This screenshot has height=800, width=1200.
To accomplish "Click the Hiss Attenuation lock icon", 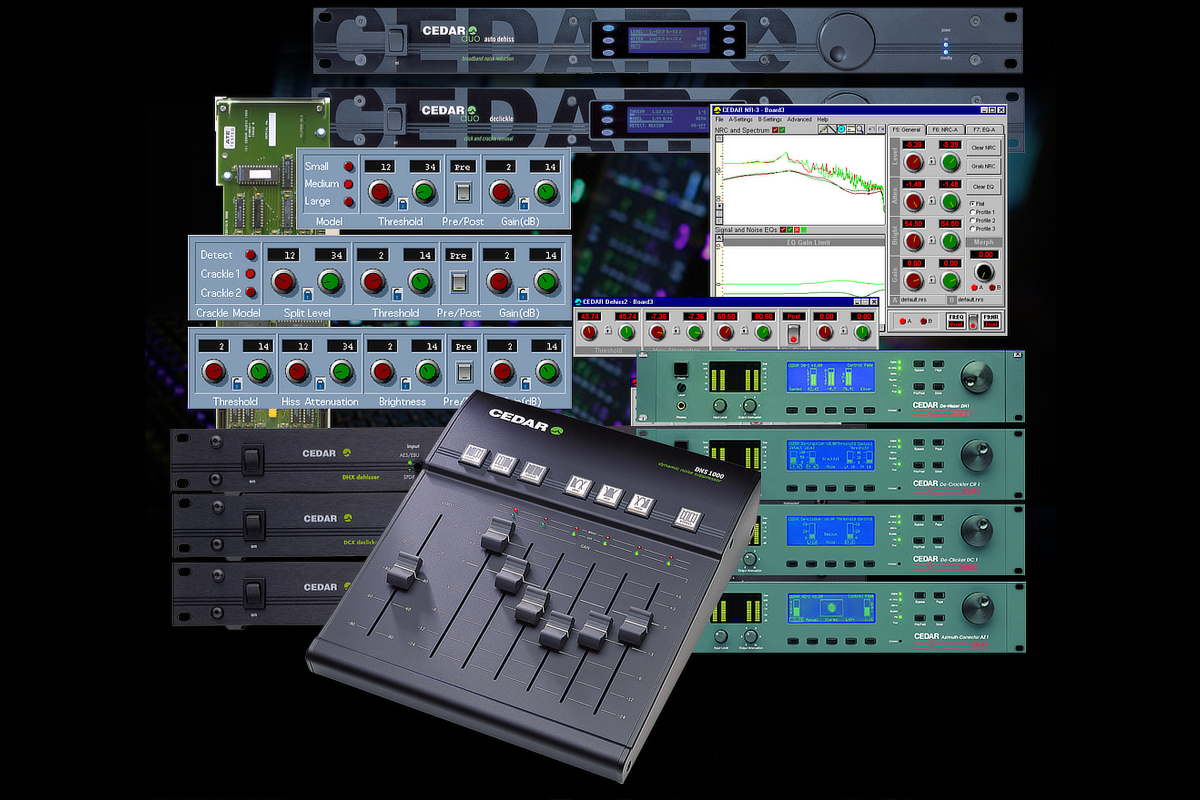I will (x=319, y=383).
